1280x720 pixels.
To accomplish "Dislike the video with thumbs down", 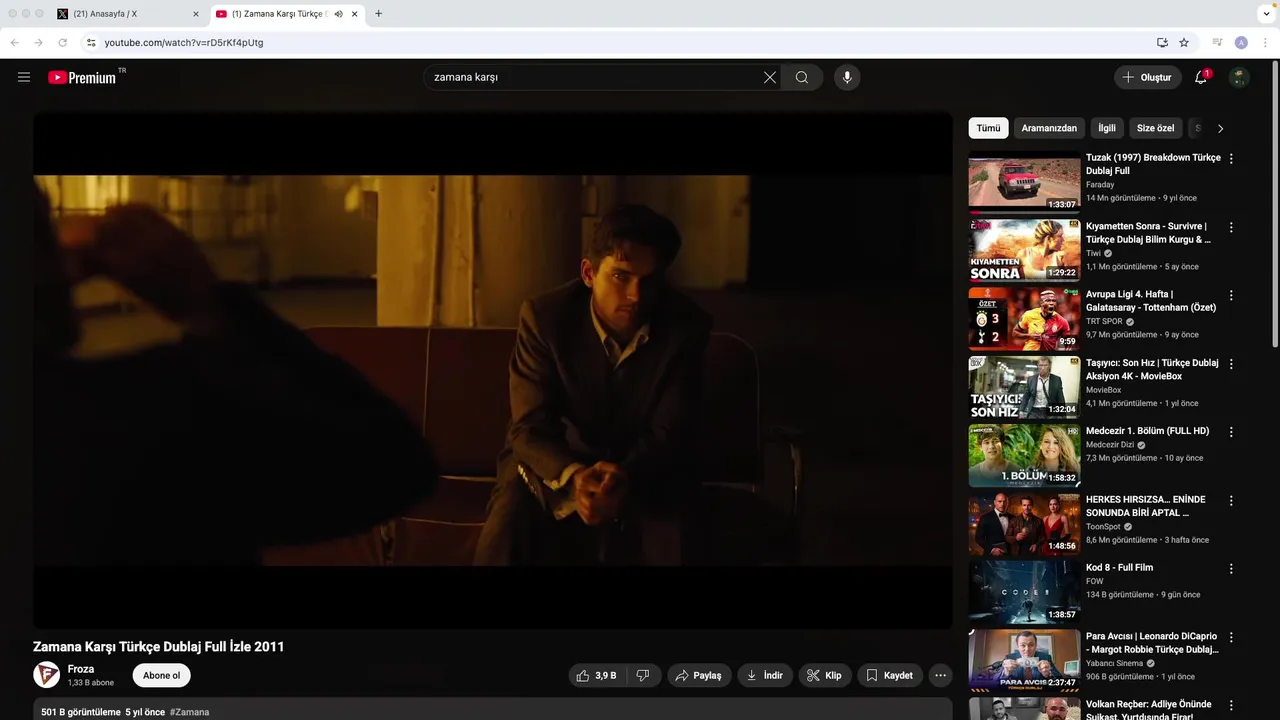I will (643, 675).
